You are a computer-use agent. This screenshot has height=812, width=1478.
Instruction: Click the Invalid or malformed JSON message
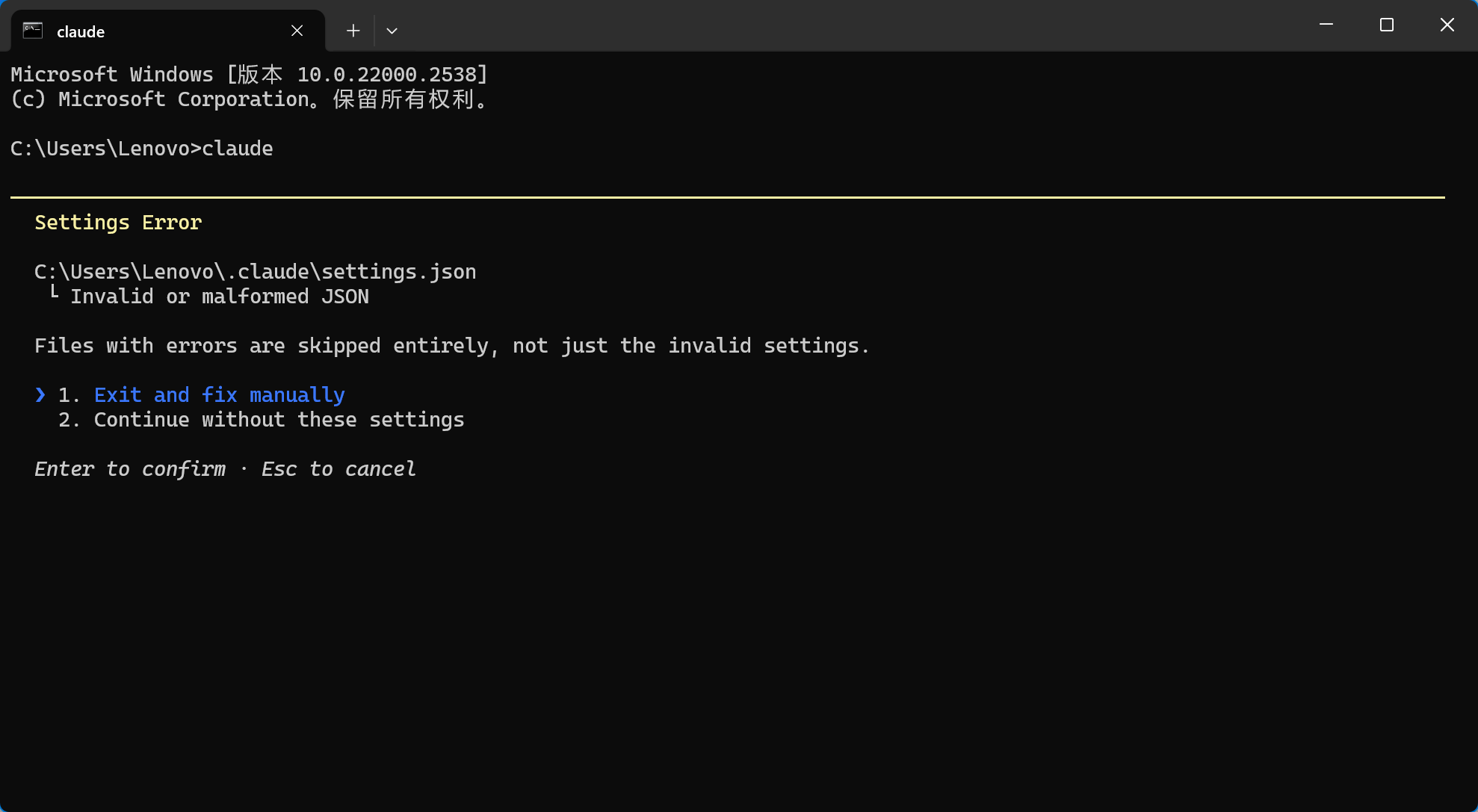click(x=220, y=296)
